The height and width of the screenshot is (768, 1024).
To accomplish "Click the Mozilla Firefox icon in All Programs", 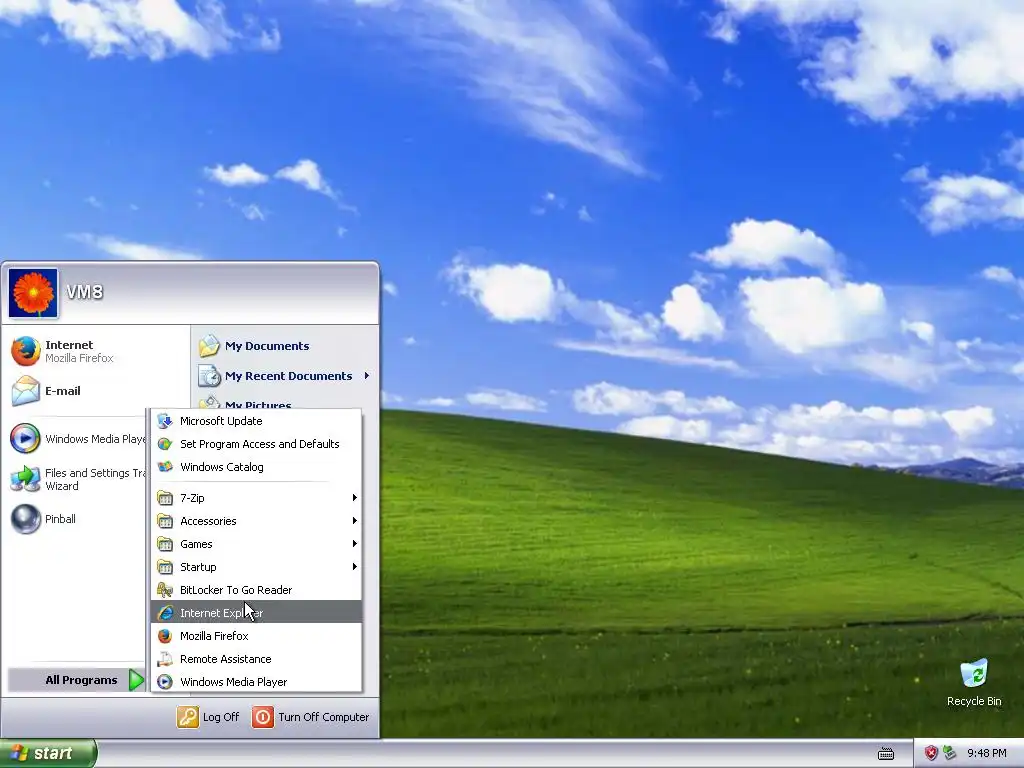I will tap(165, 636).
